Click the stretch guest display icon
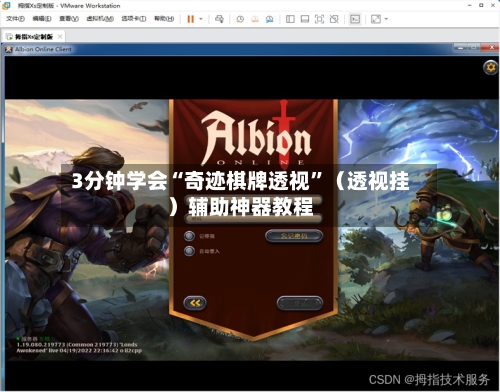 376,19
